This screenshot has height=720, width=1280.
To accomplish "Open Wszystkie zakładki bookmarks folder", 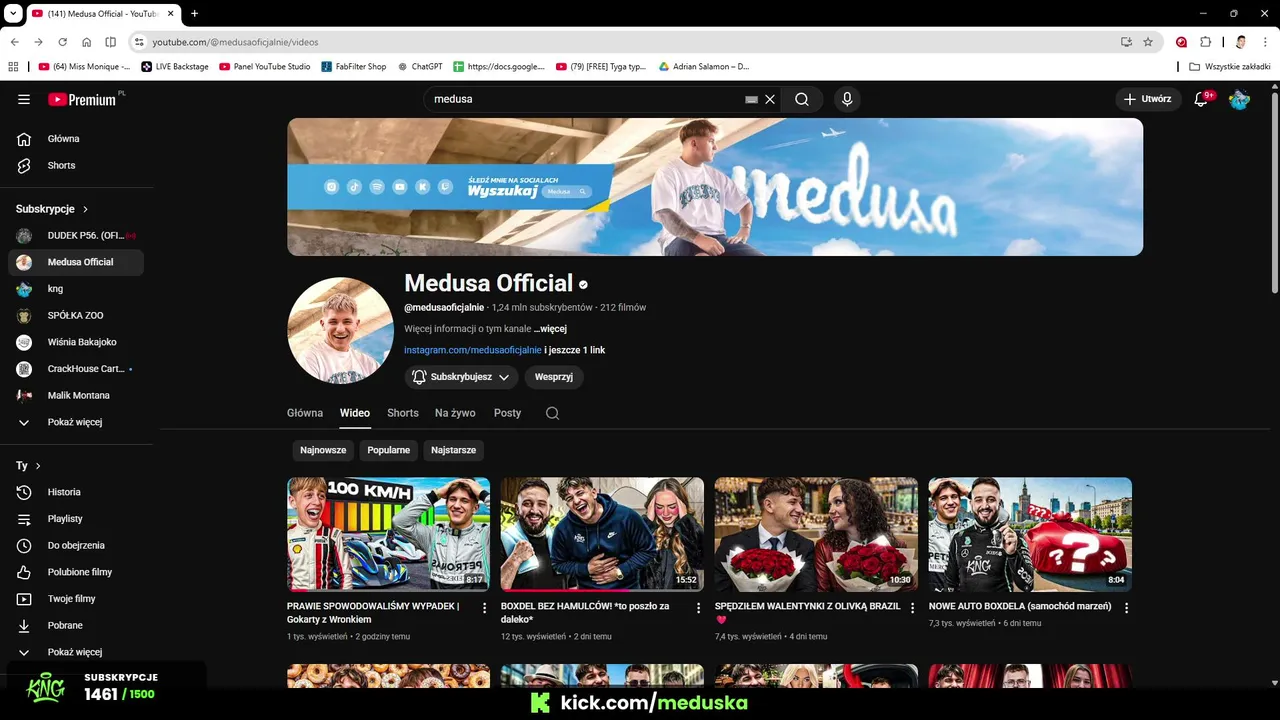I will point(1229,67).
